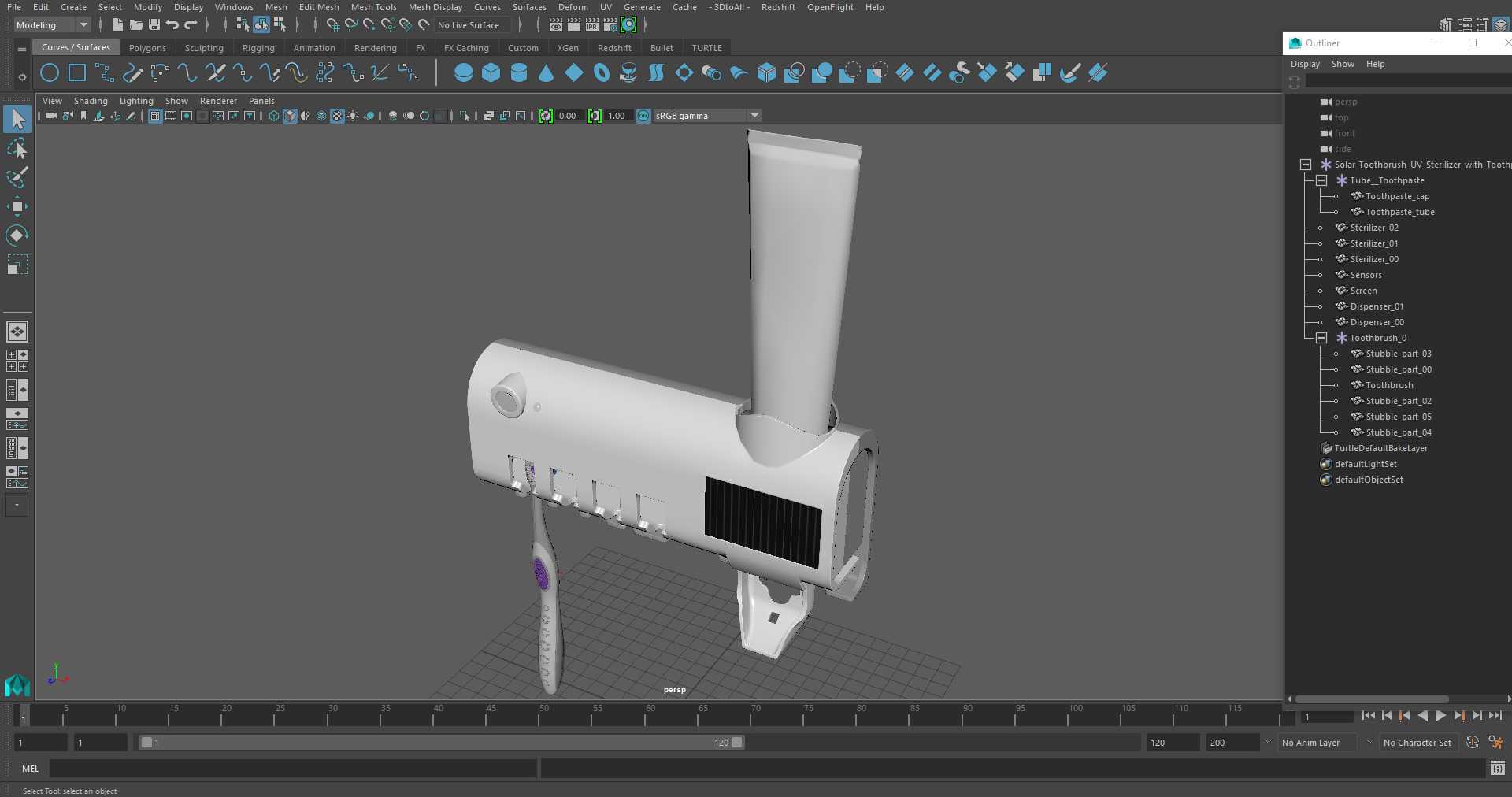Open the viewport Shading menu
Viewport: 1512px width, 797px height.
click(91, 101)
